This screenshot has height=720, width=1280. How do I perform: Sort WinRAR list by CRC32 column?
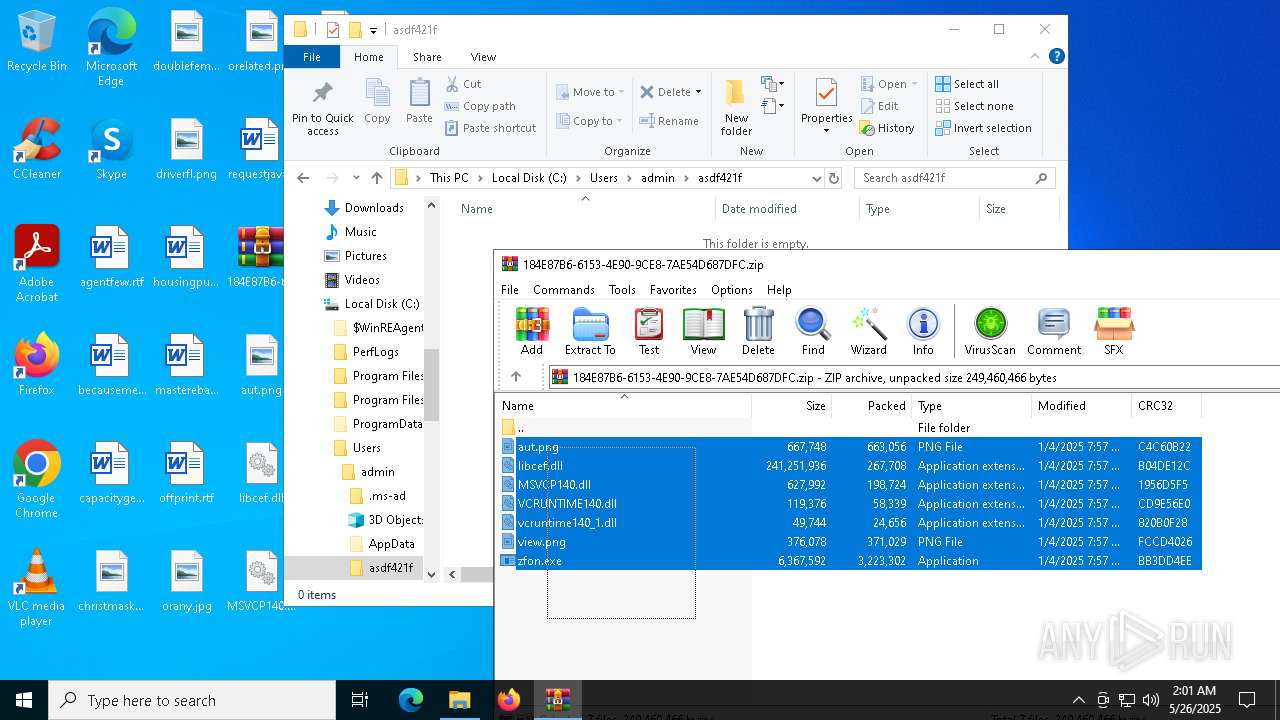point(1166,406)
